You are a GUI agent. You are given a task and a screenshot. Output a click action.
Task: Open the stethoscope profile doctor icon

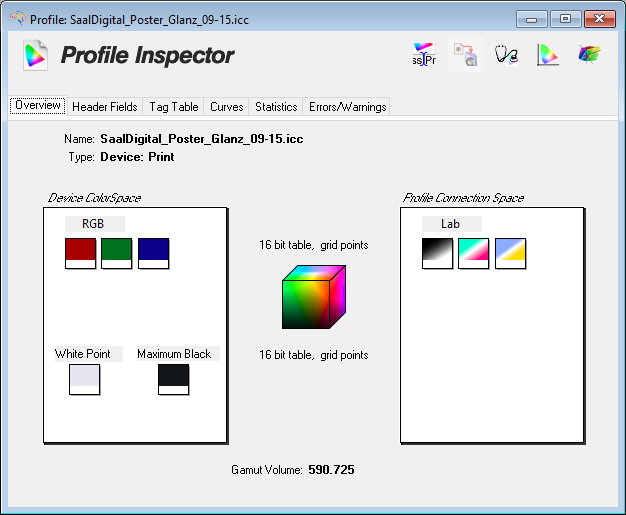tap(507, 55)
